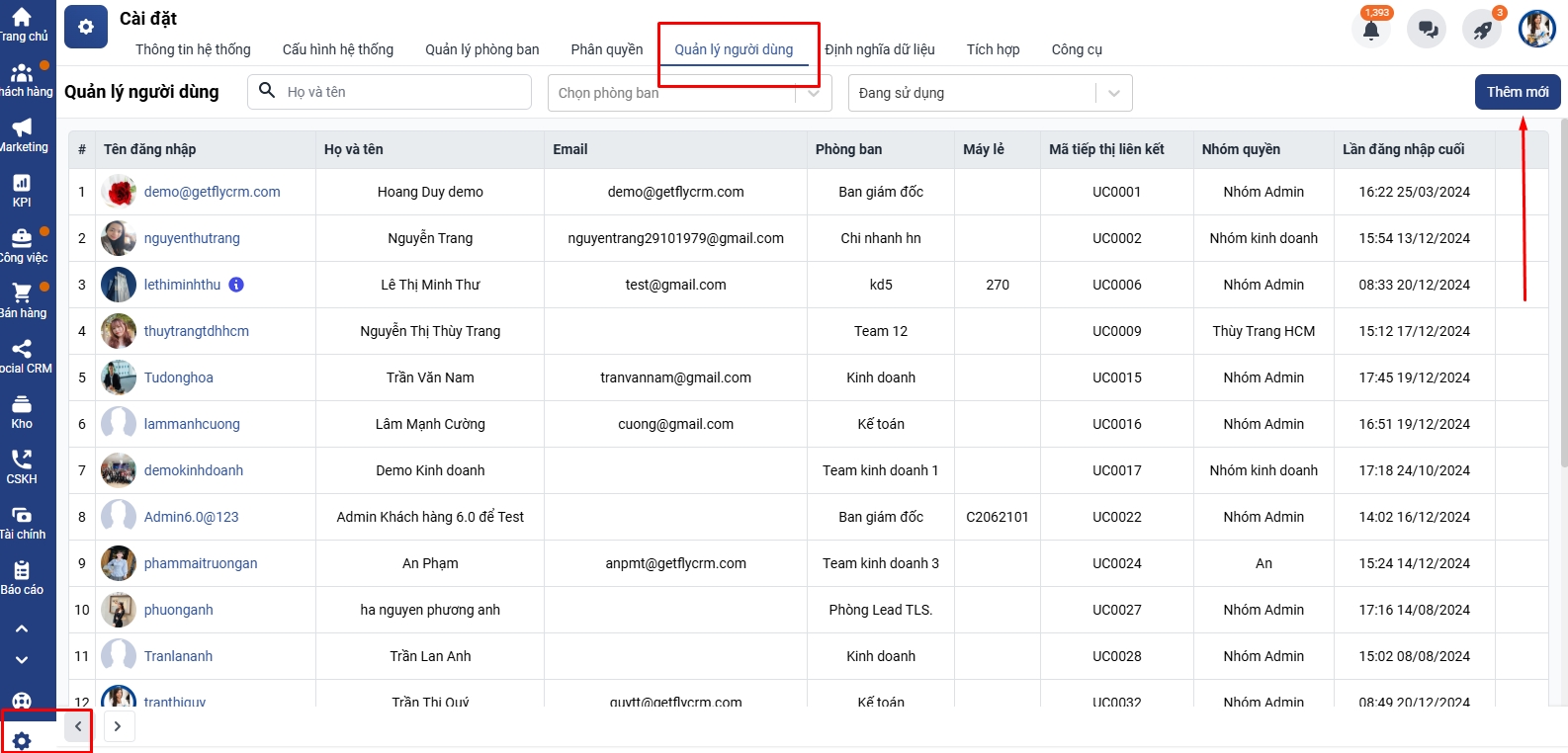The height and width of the screenshot is (753, 1568).
Task: Open the Marketing megaphone icon
Action: 22,133
